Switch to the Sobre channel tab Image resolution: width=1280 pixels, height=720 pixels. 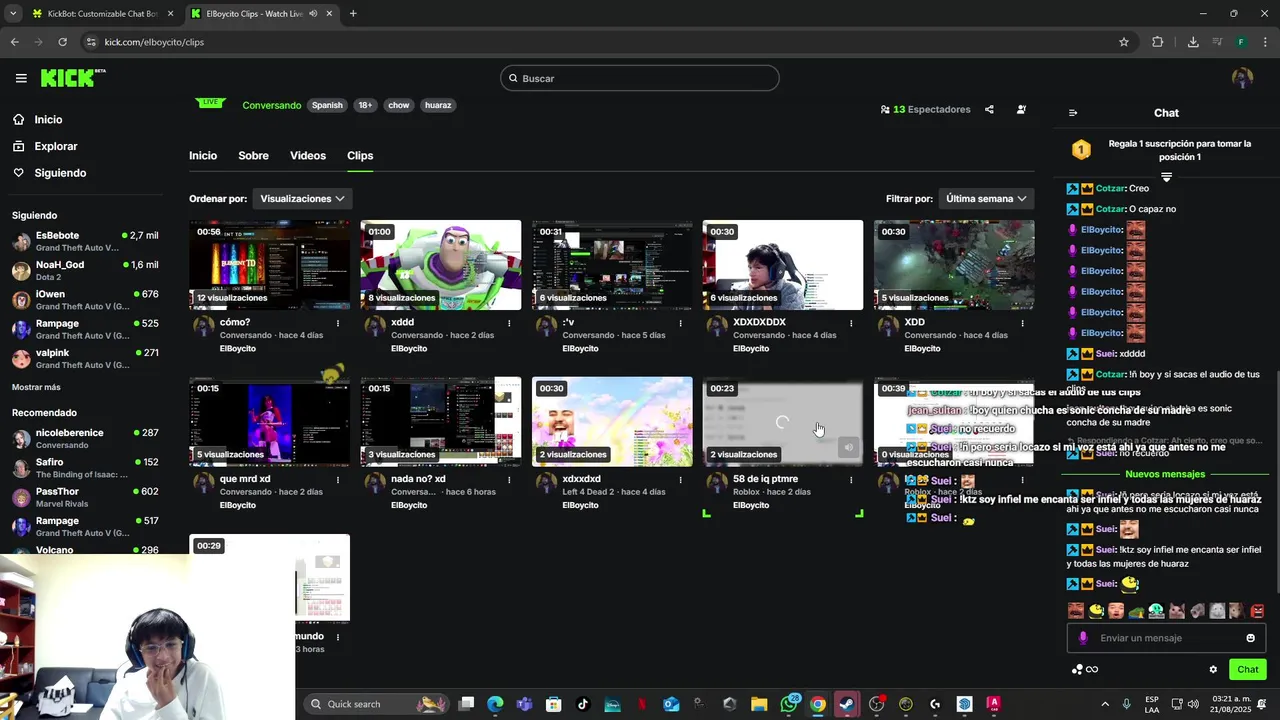click(x=253, y=156)
